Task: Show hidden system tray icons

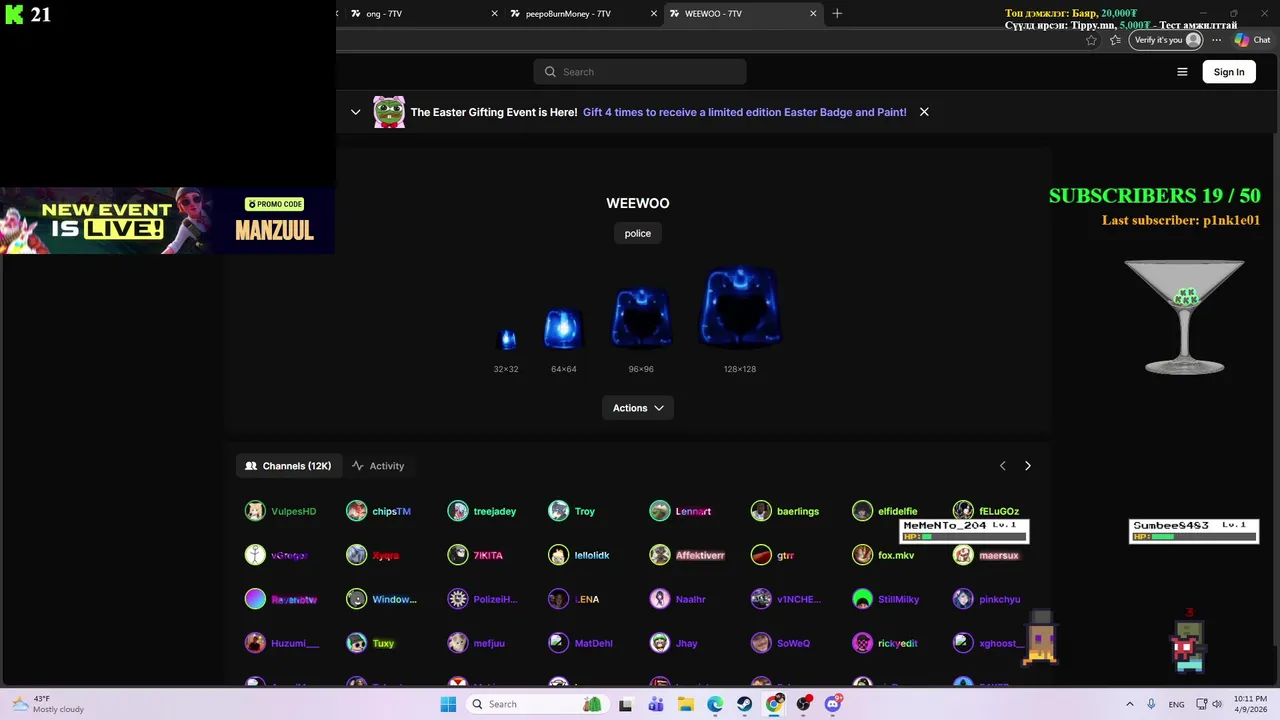Action: coord(1129,704)
